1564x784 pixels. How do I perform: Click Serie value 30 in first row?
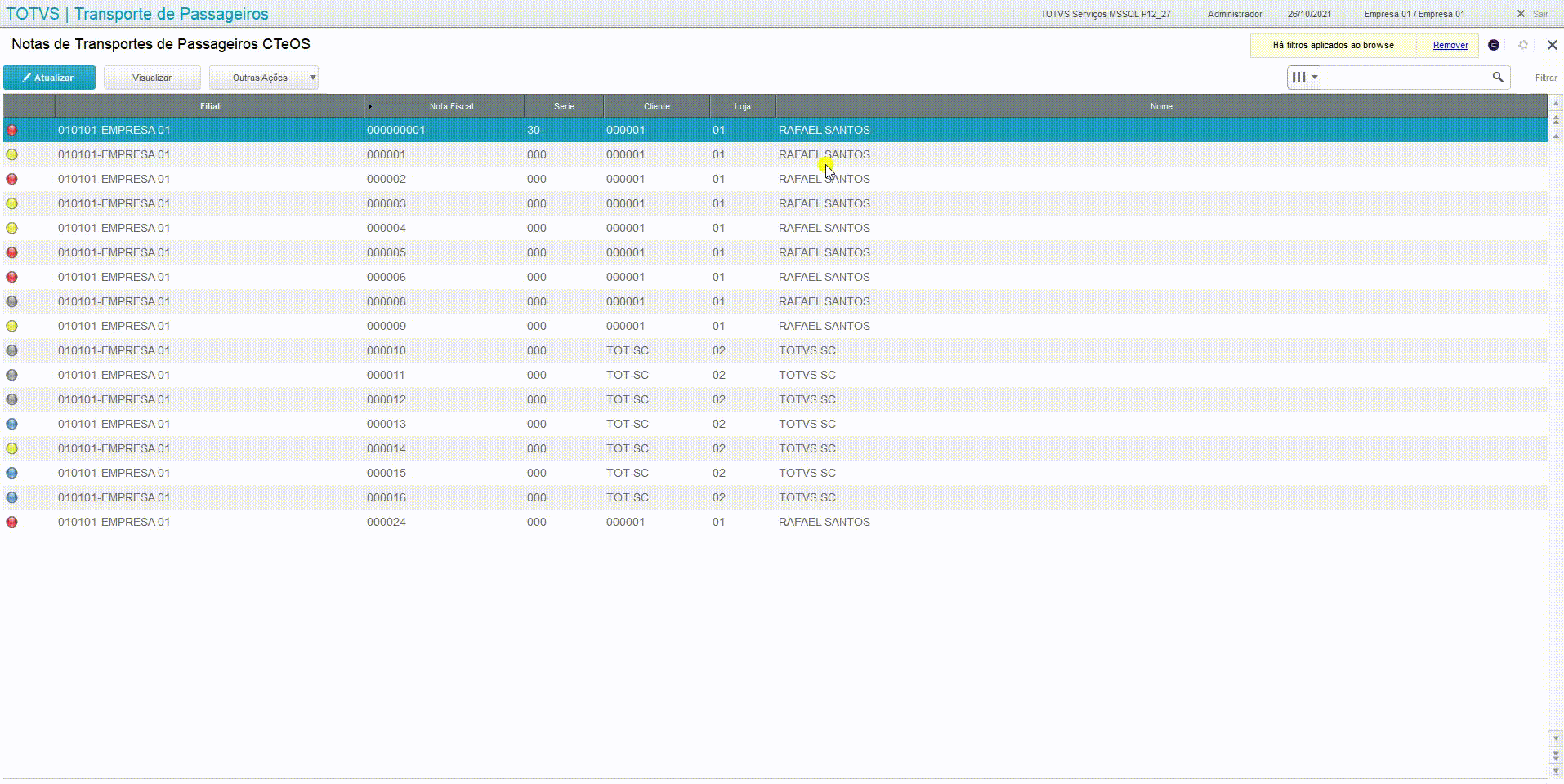tap(534, 130)
